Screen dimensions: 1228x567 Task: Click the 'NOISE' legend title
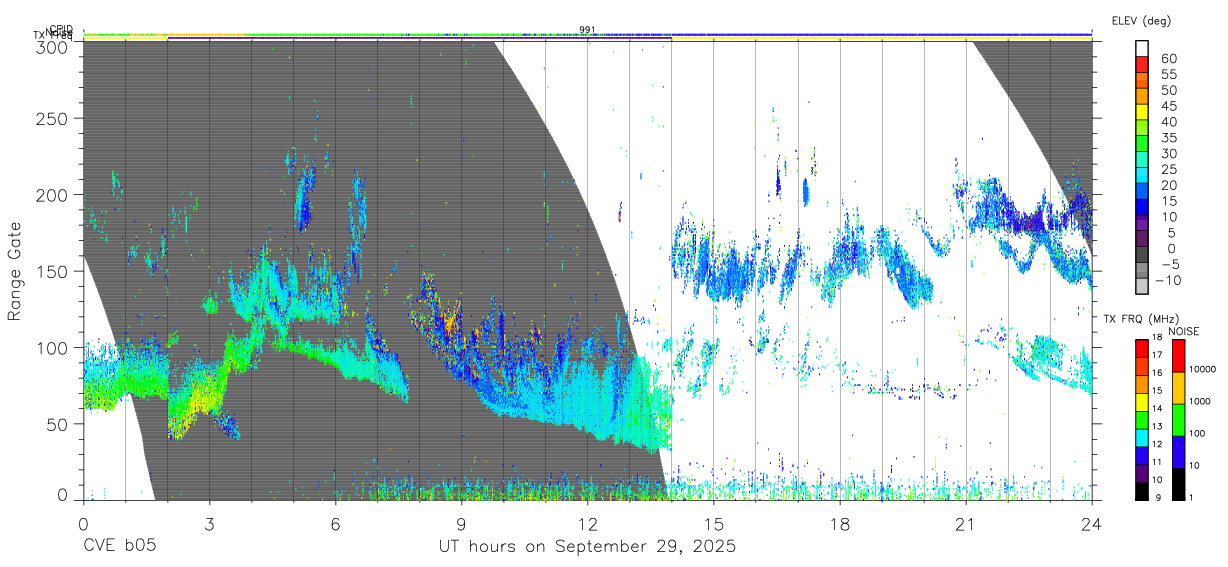tap(1183, 331)
